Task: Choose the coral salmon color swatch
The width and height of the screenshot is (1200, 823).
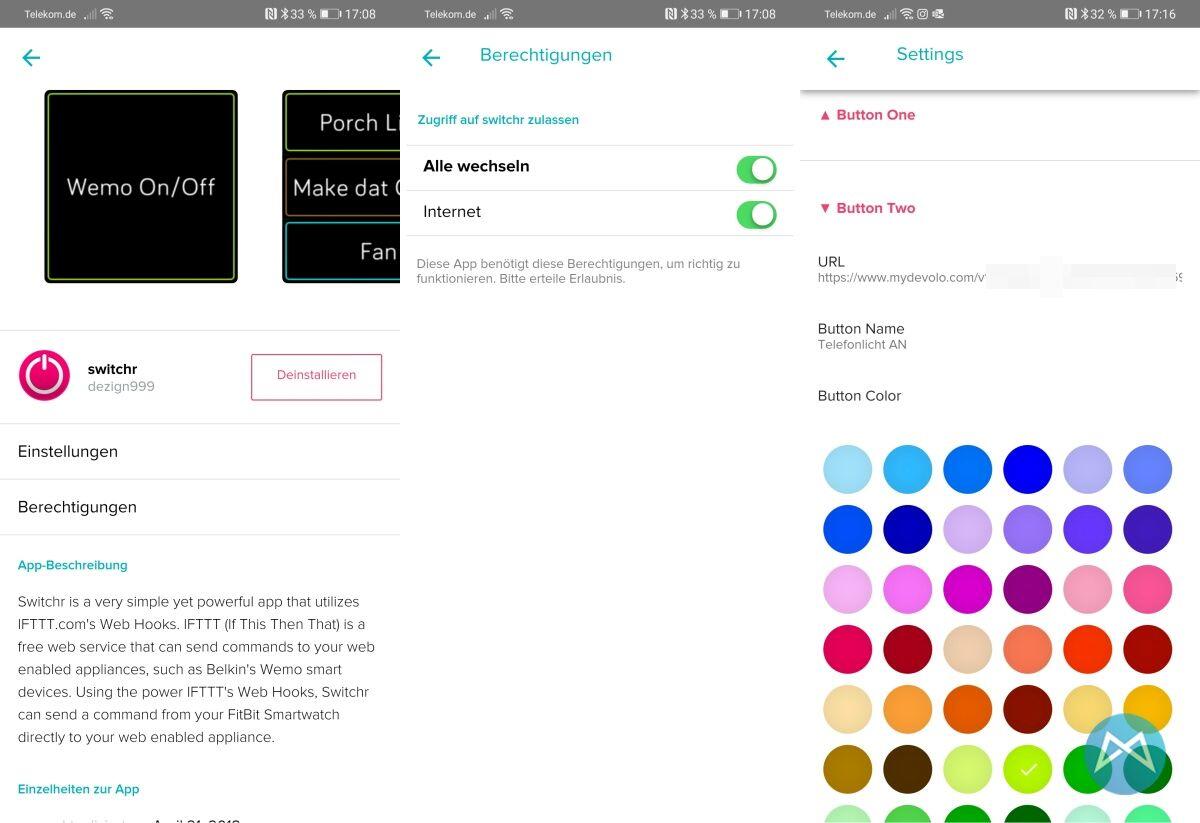Action: pyautogui.click(x=1028, y=649)
